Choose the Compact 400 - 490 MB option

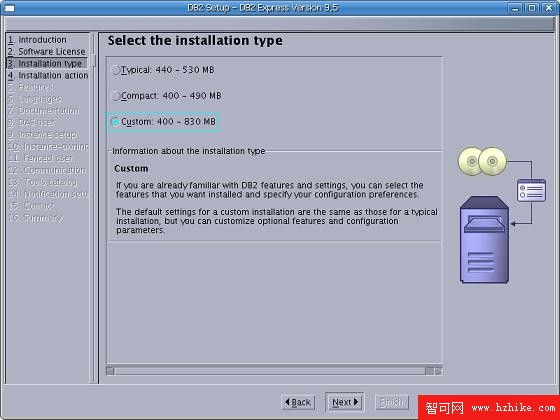(115, 96)
